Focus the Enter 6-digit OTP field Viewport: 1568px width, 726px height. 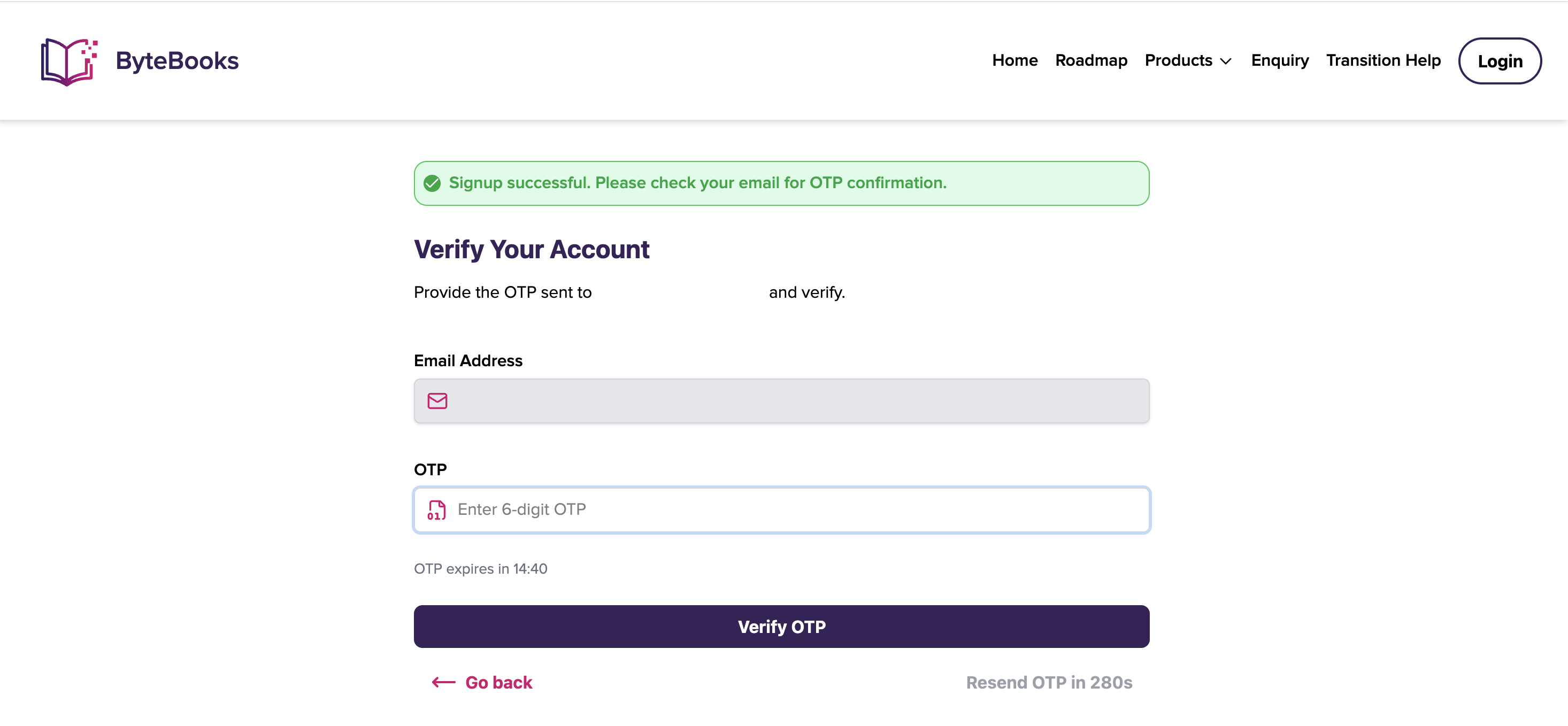coord(781,510)
